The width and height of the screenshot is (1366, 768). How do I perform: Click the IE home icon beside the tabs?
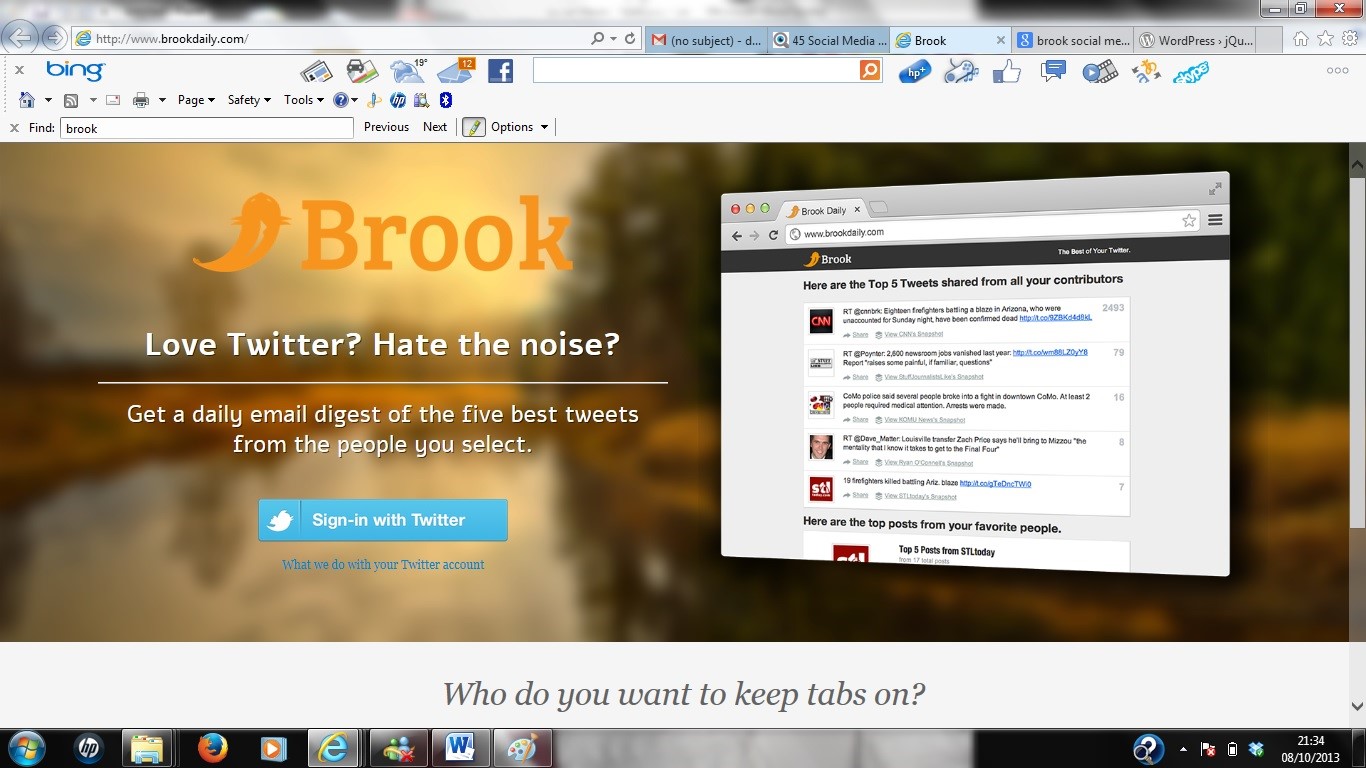(x=1300, y=38)
